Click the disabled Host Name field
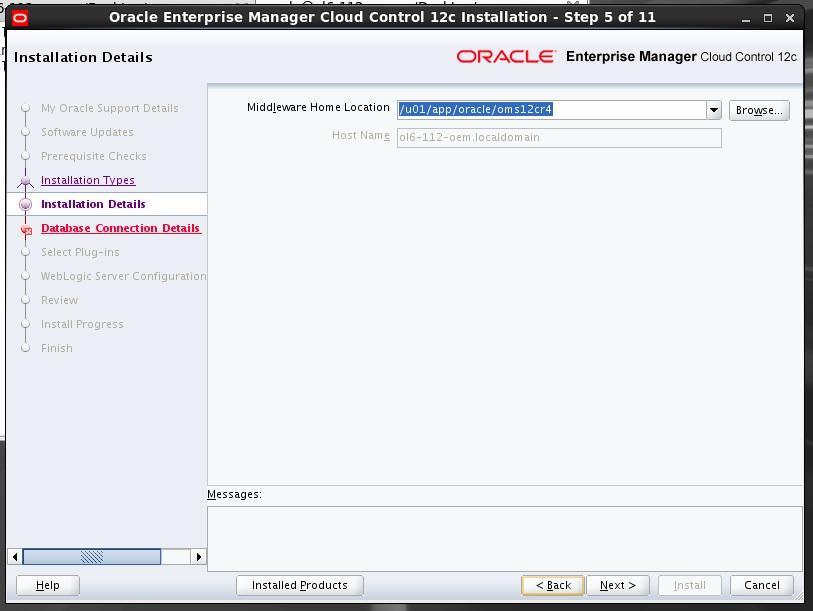 coord(559,138)
